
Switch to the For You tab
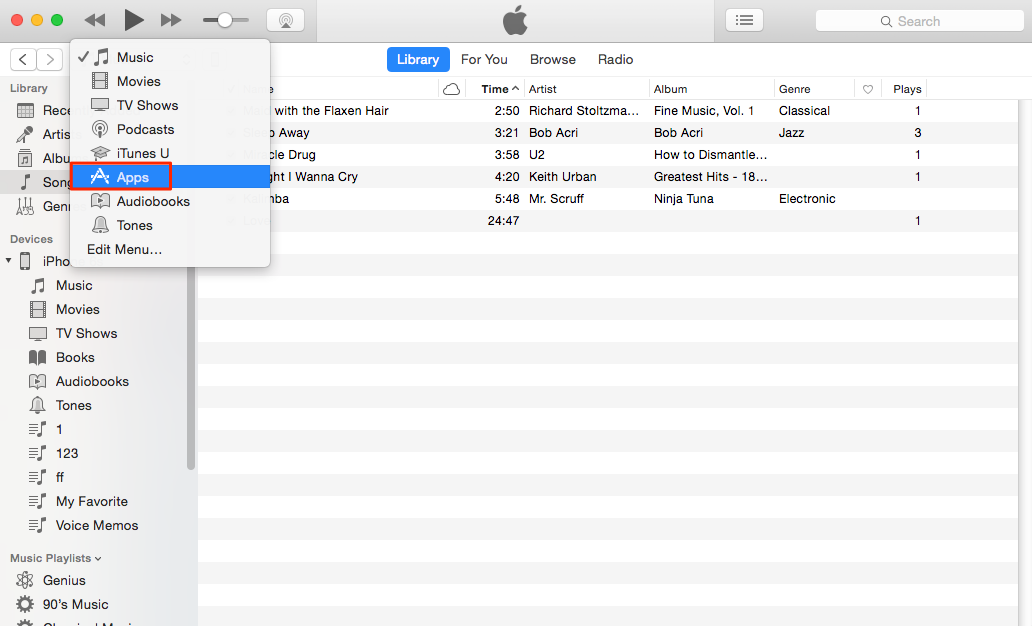tap(484, 59)
